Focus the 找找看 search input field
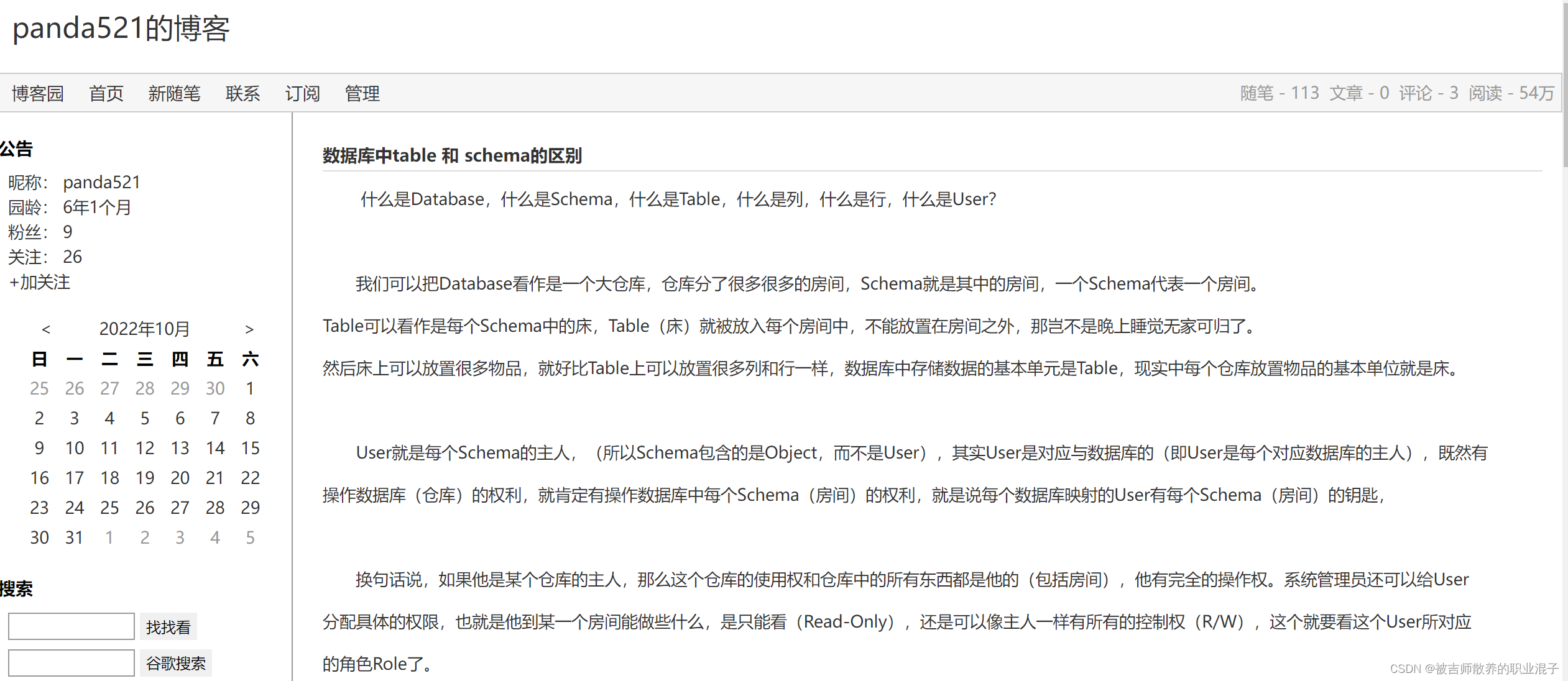 [x=71, y=626]
